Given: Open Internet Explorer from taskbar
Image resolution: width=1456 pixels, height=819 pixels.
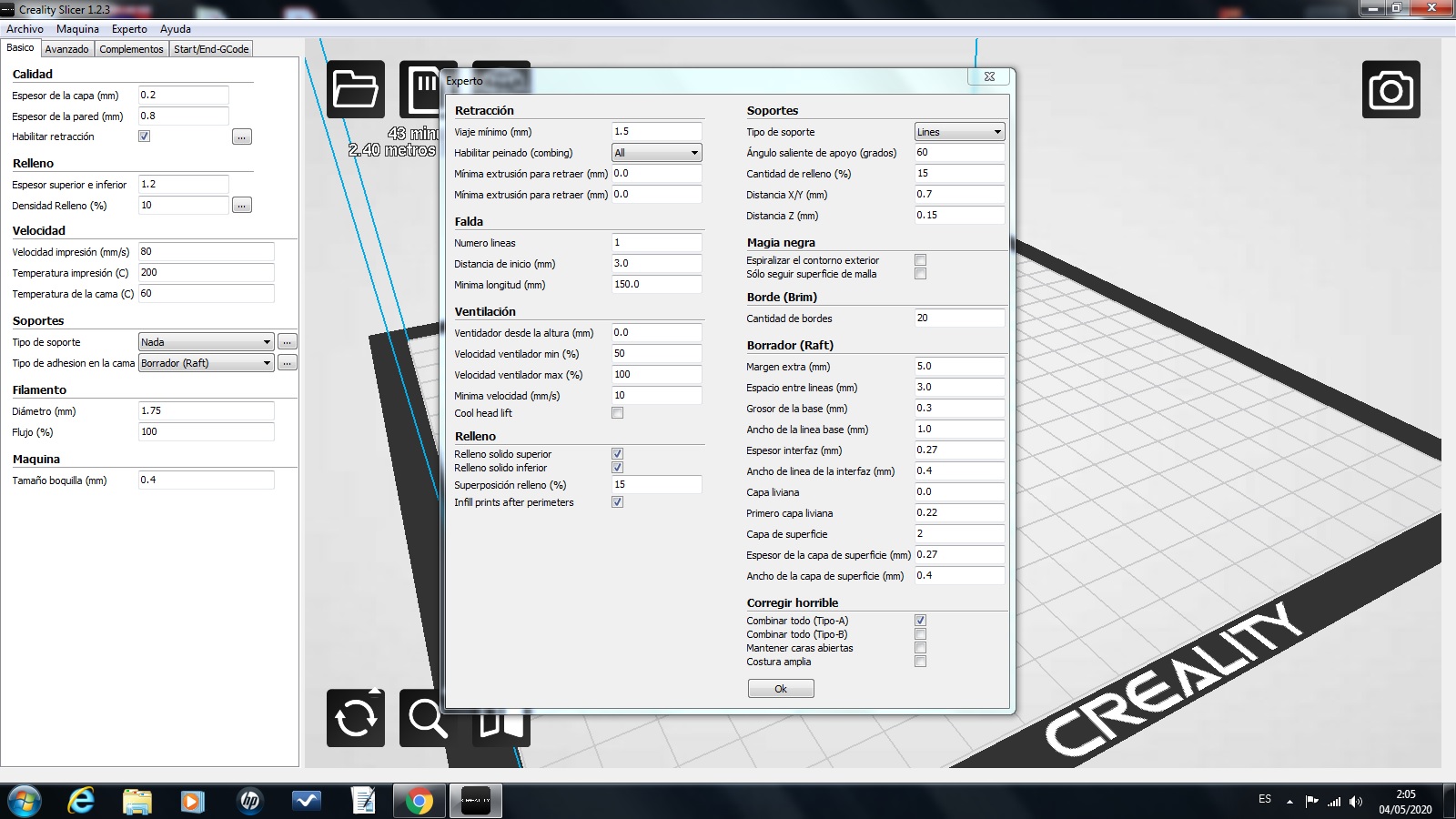Looking at the screenshot, I should coord(82,801).
